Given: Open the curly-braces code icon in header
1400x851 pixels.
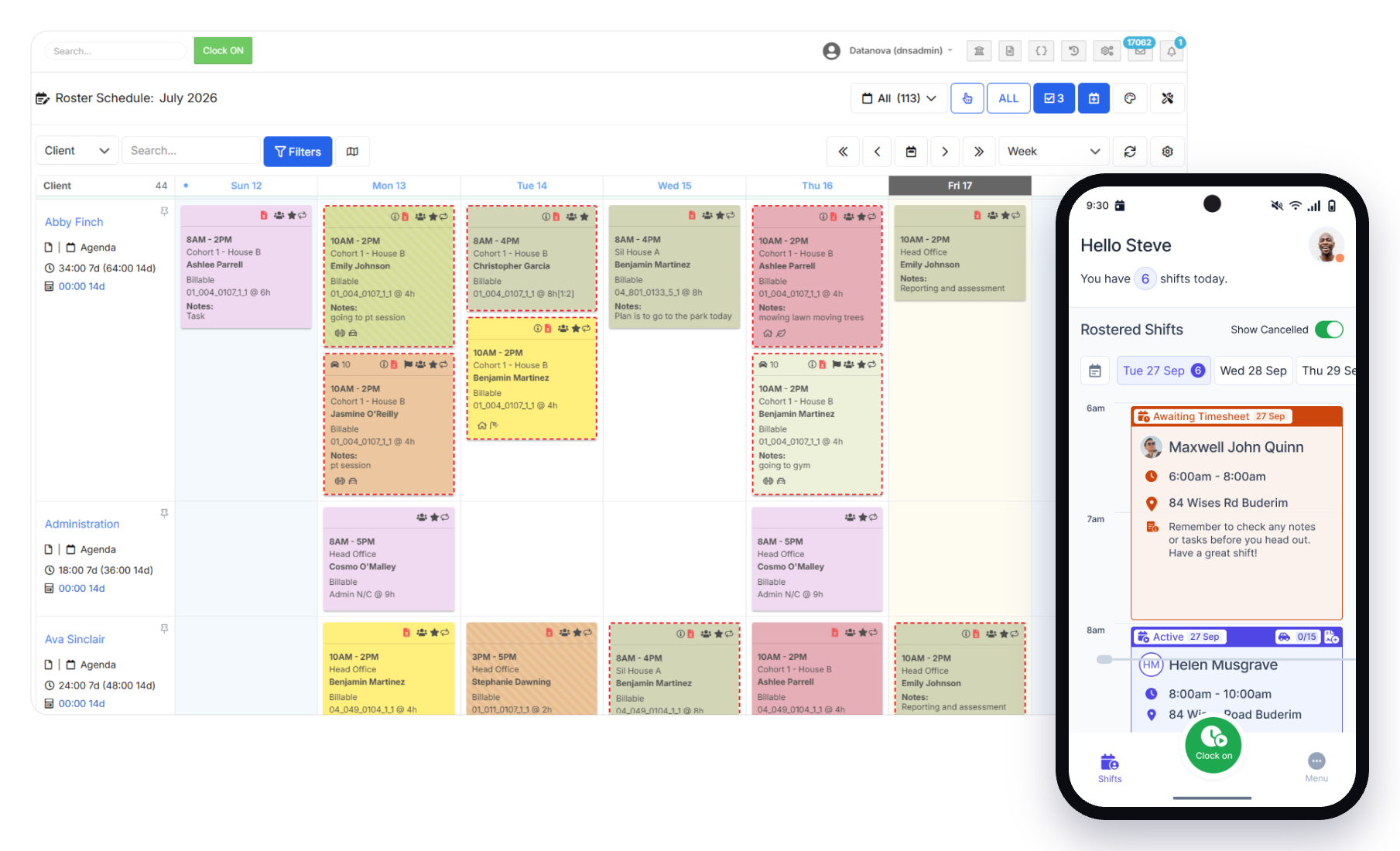Looking at the screenshot, I should (1042, 51).
